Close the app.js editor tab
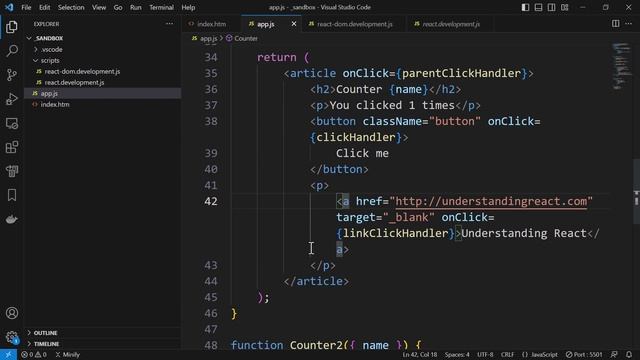The height and width of the screenshot is (360, 640). pyautogui.click(x=293, y=24)
